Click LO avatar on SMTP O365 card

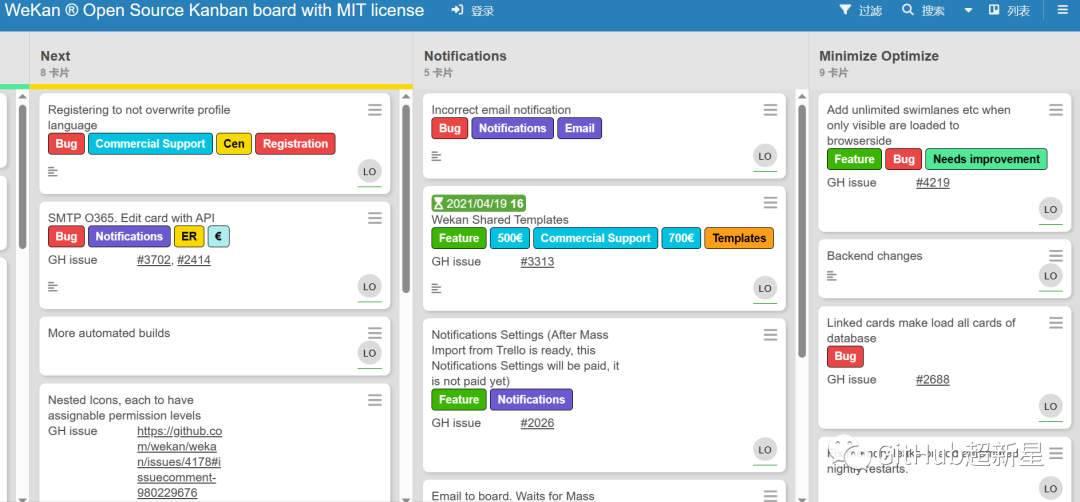click(x=369, y=286)
